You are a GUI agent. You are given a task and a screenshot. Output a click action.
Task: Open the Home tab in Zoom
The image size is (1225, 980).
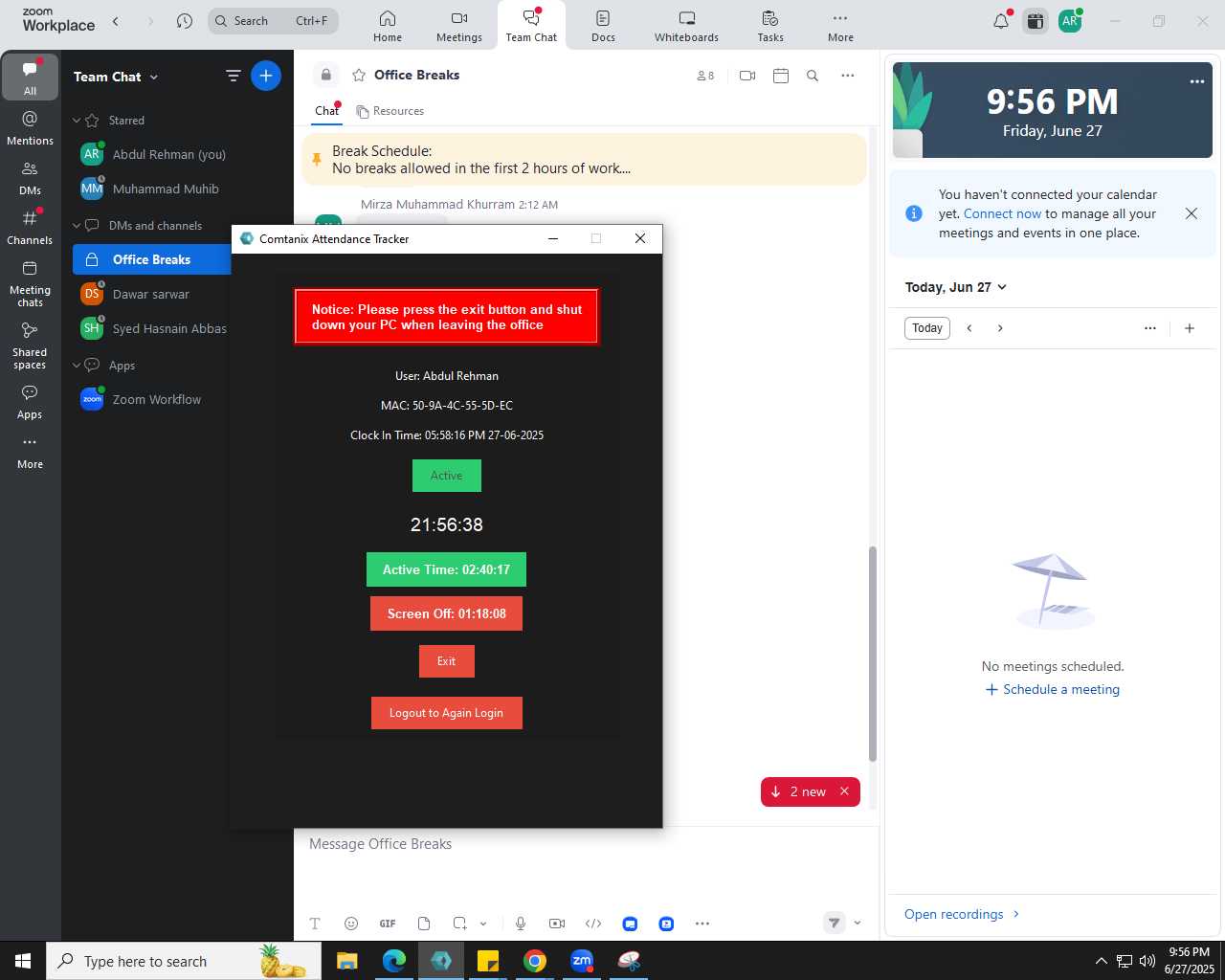tap(388, 26)
